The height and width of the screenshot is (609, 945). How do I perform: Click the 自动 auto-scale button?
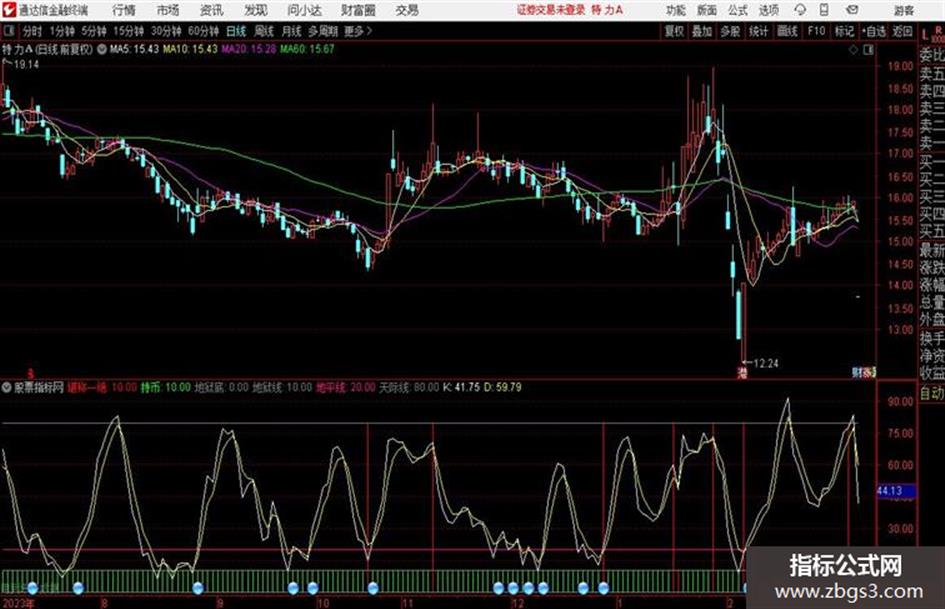click(x=932, y=393)
